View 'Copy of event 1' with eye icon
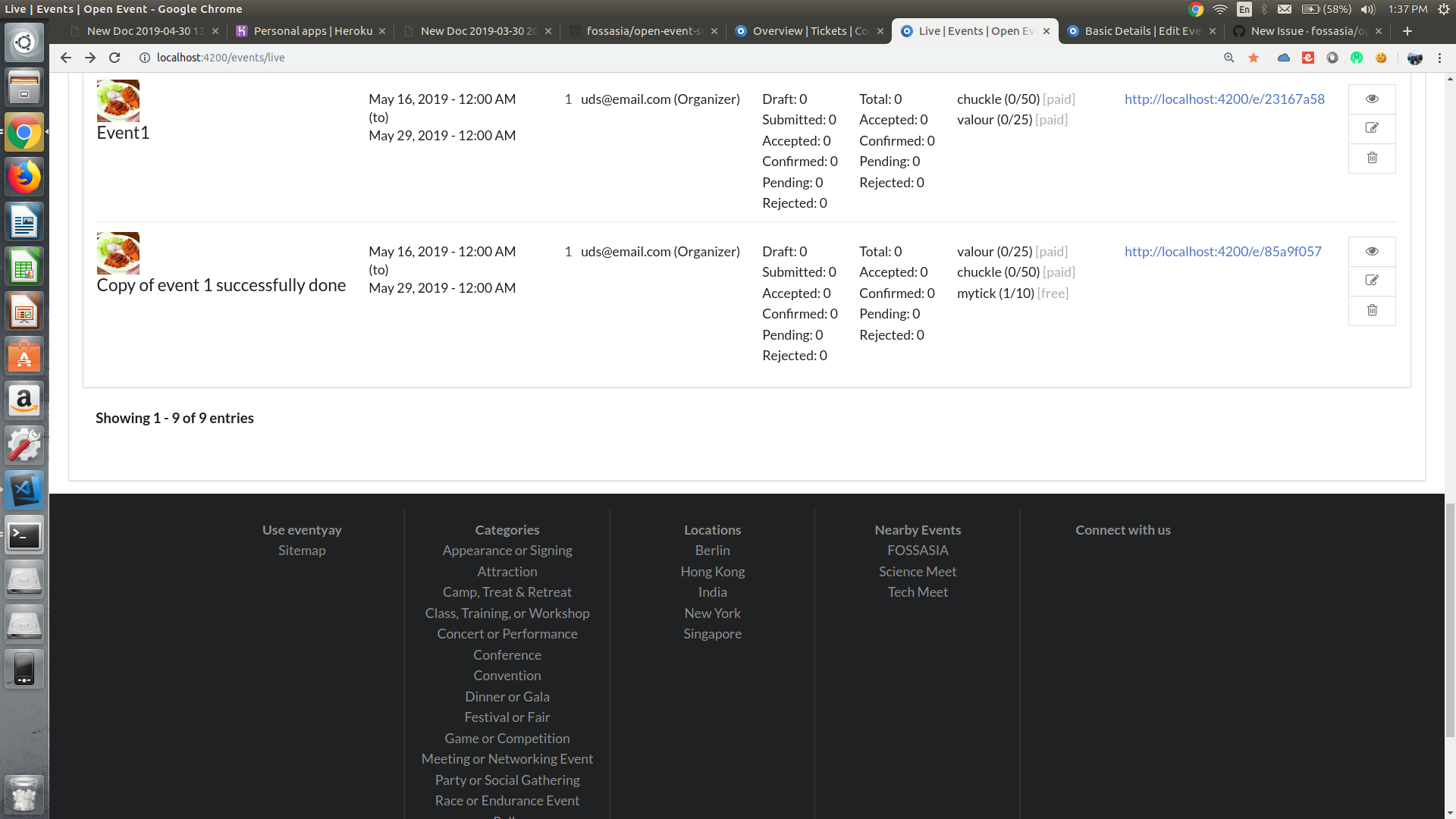Screen dimensions: 1456x819 click(1372, 251)
